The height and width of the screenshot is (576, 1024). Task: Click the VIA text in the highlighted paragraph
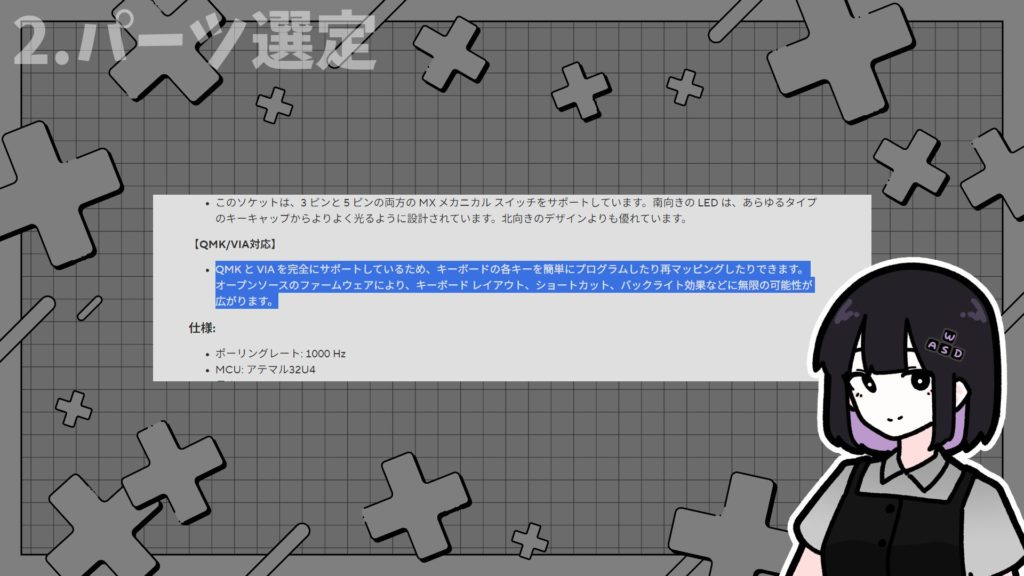coord(266,268)
